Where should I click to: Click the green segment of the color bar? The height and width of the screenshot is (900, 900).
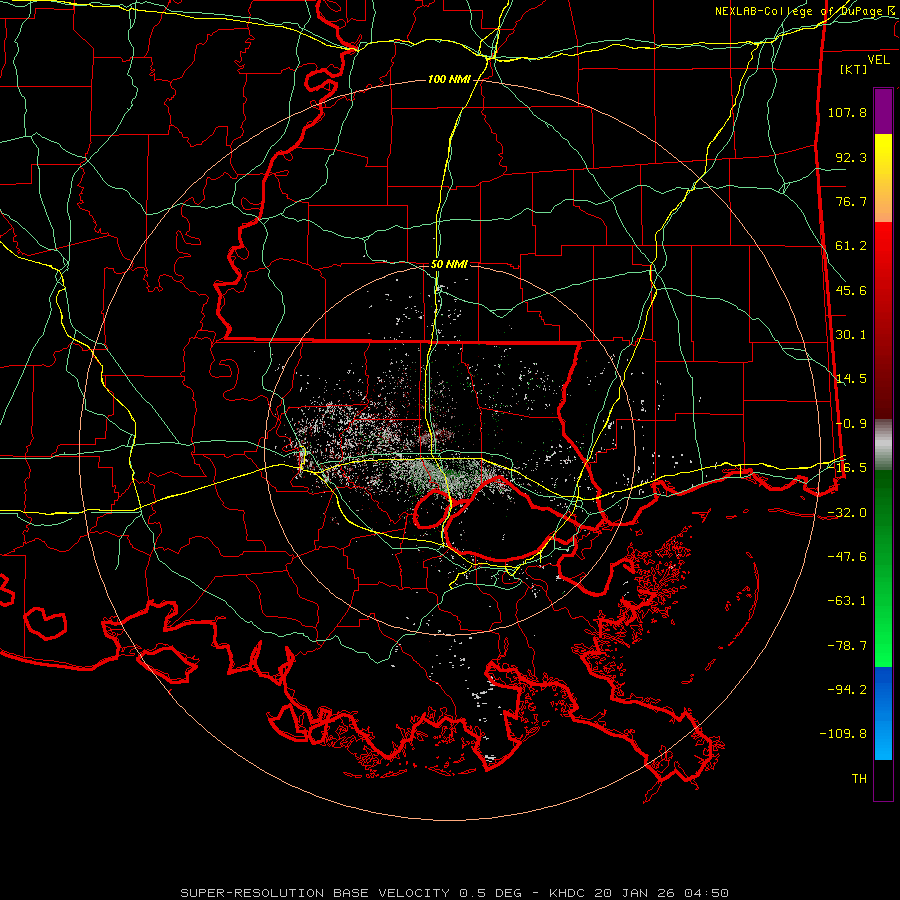(x=883, y=568)
